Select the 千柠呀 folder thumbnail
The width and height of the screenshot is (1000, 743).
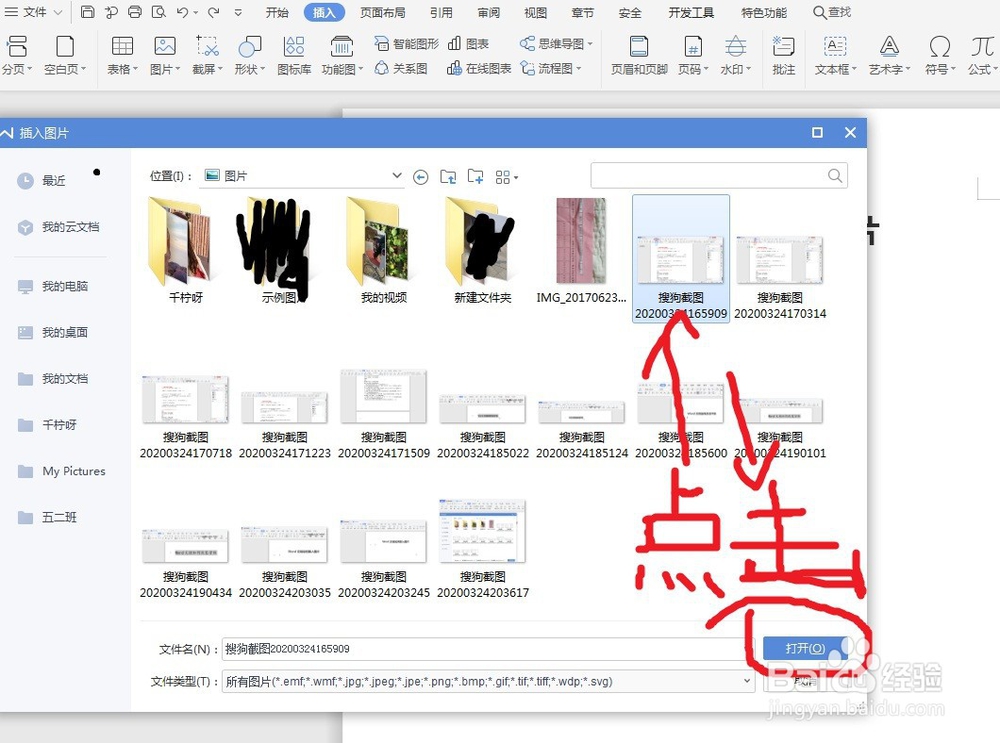[185, 250]
